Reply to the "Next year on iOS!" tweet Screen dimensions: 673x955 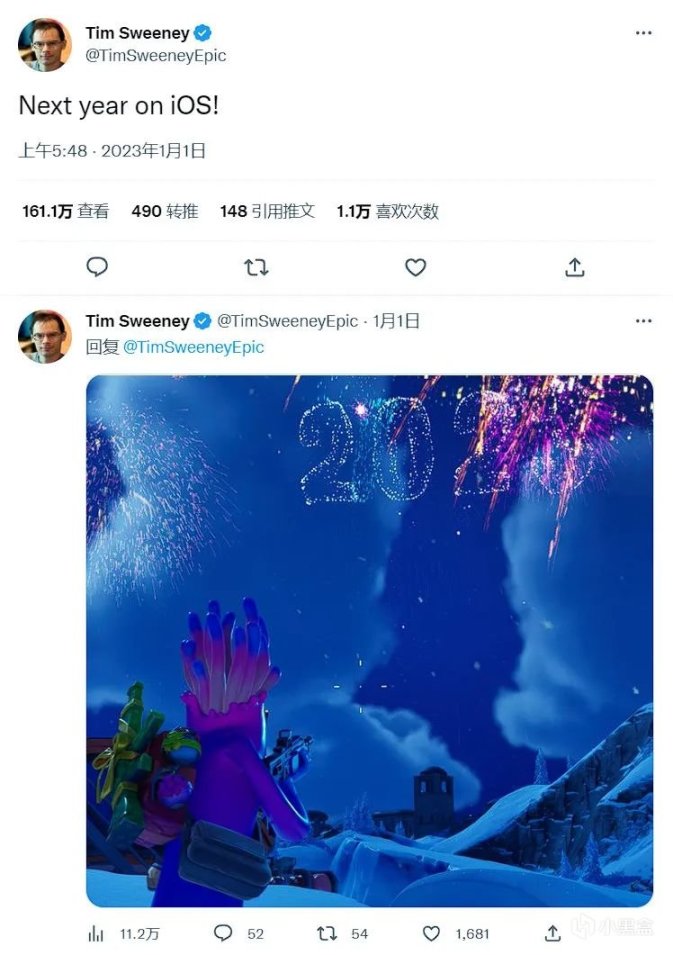(97, 267)
